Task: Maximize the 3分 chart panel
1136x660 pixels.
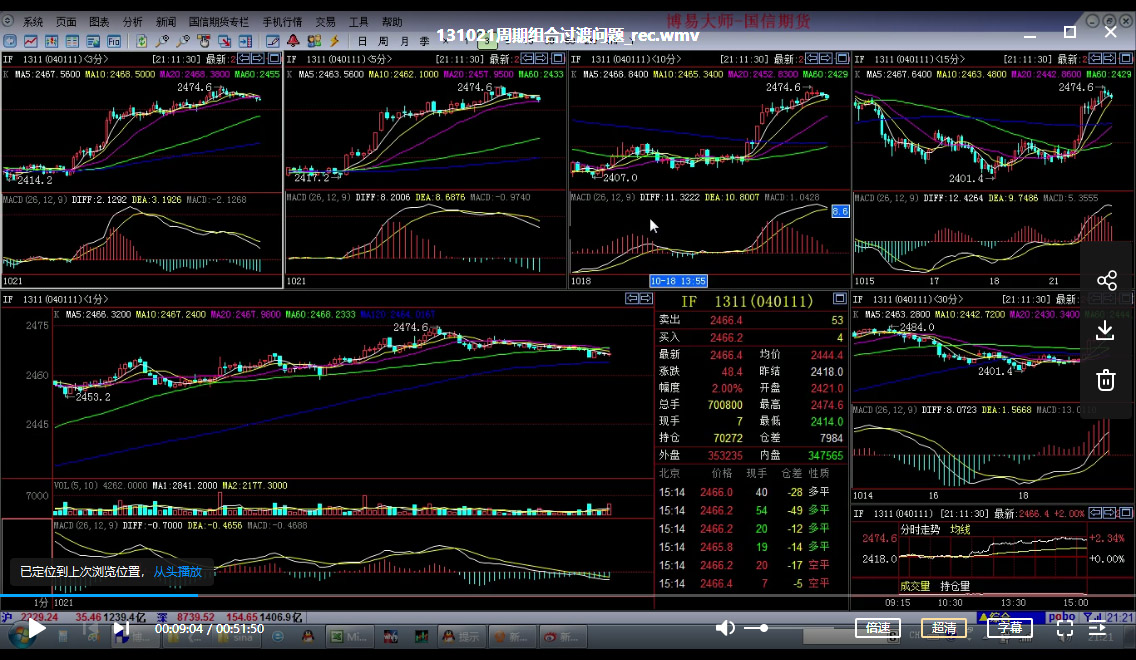Action: [x=275, y=58]
